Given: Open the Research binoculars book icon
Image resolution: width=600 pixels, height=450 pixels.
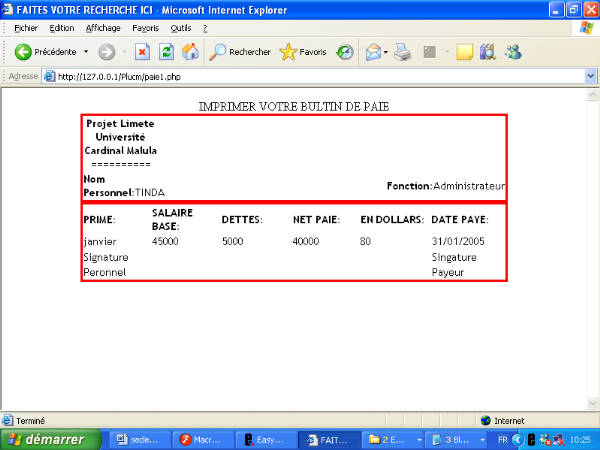Looking at the screenshot, I should pos(488,52).
